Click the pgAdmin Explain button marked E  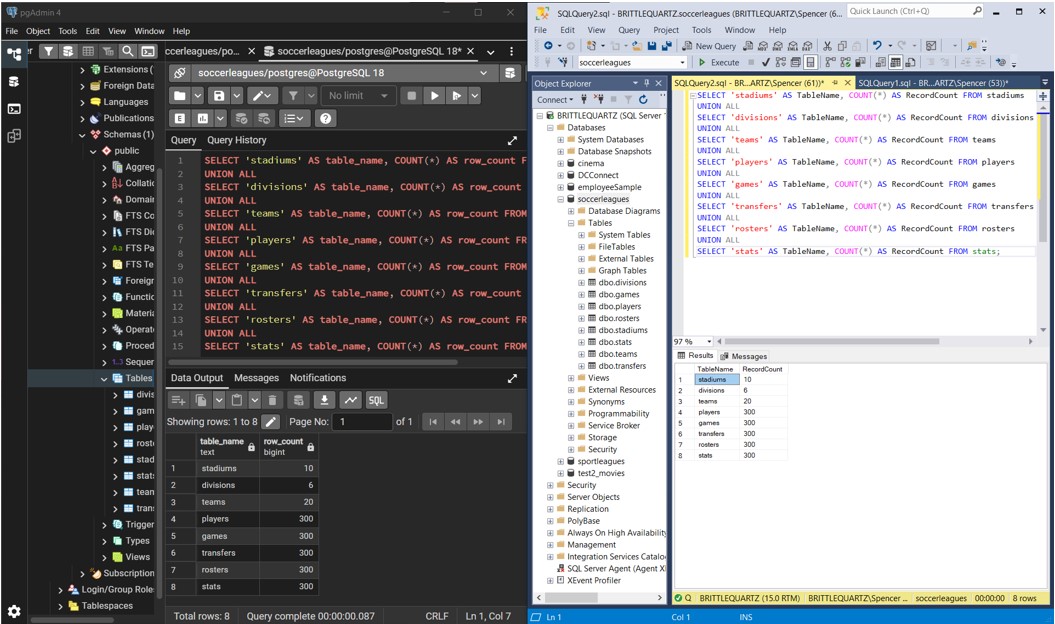pos(180,118)
